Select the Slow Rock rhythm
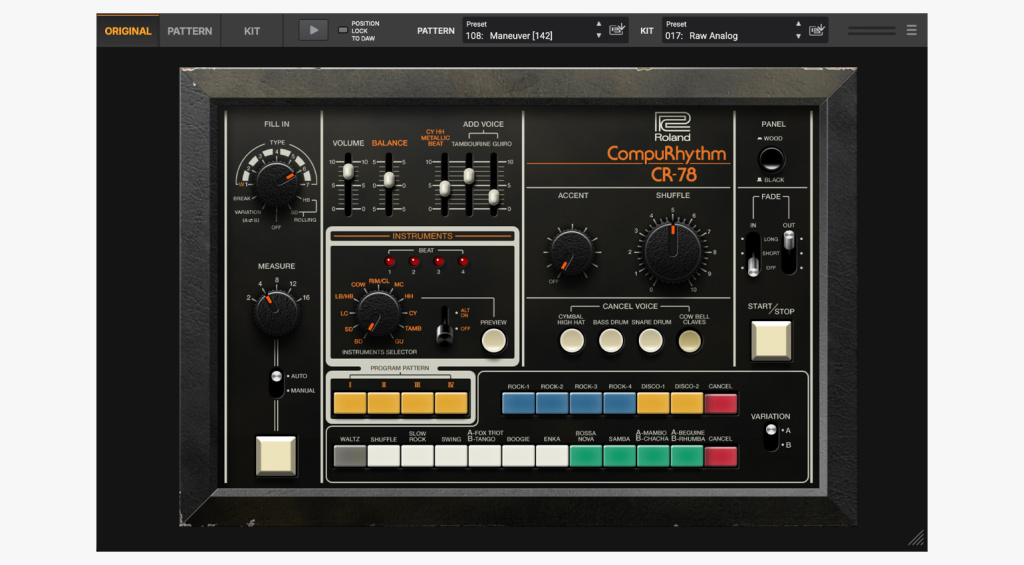Image resolution: width=1024 pixels, height=565 pixels. pos(417,455)
